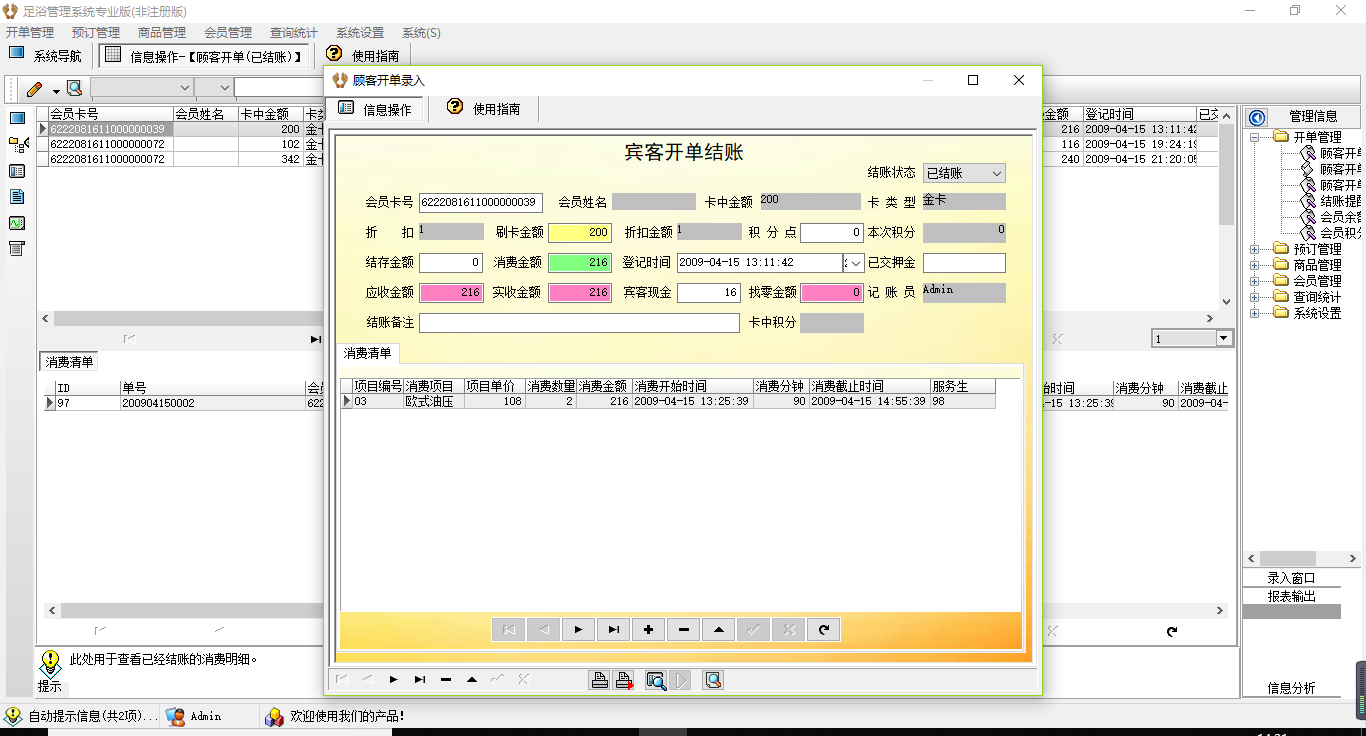Click 系统导航 in main window toolbar
This screenshot has width=1366, height=736.
click(x=46, y=55)
